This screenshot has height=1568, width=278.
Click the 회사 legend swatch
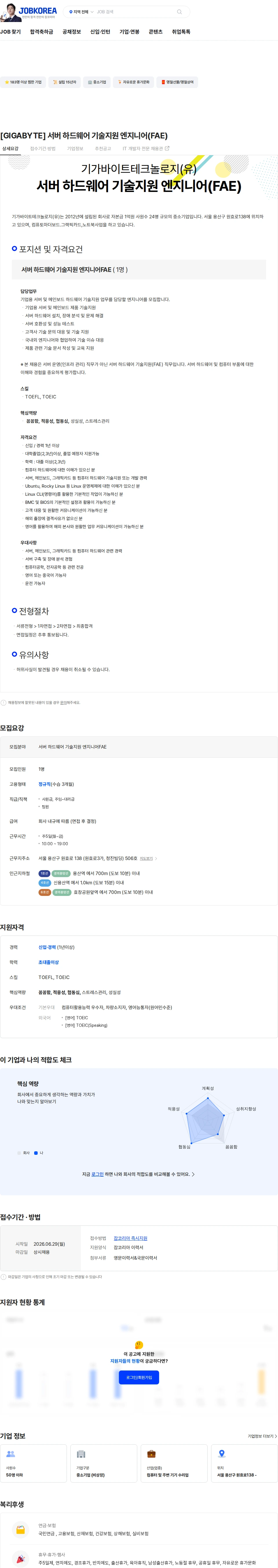19,1153
